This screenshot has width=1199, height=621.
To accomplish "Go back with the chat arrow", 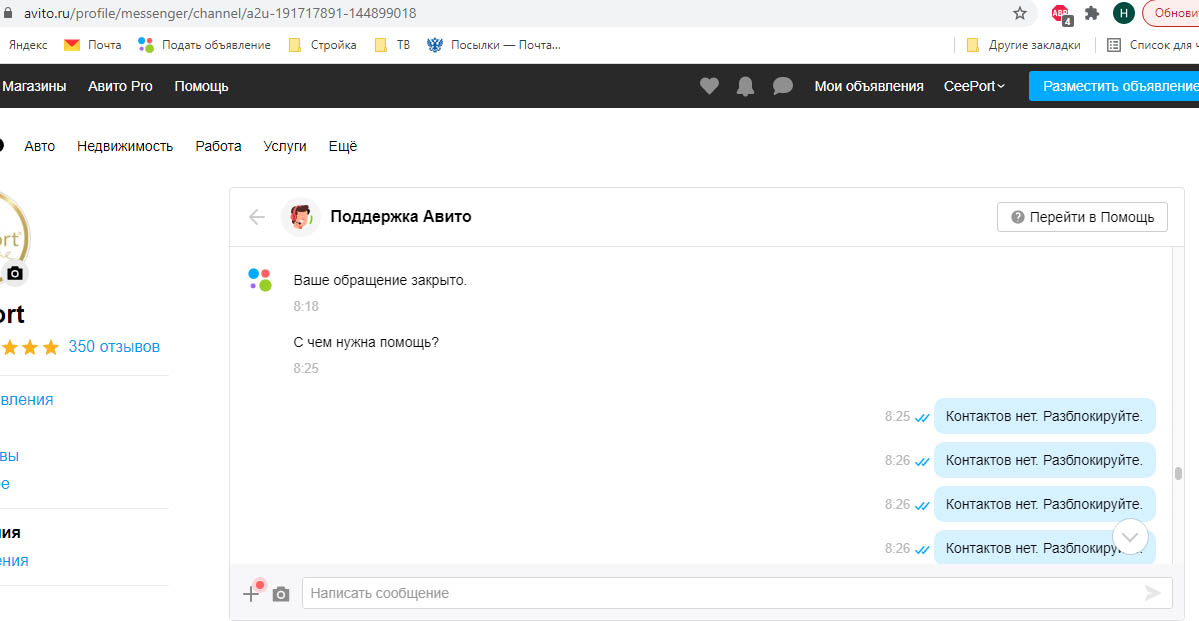I will point(257,217).
